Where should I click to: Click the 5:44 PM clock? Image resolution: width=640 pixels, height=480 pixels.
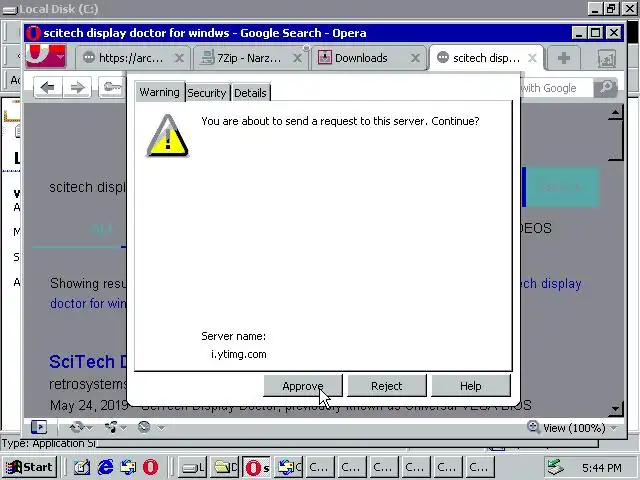click(x=602, y=468)
